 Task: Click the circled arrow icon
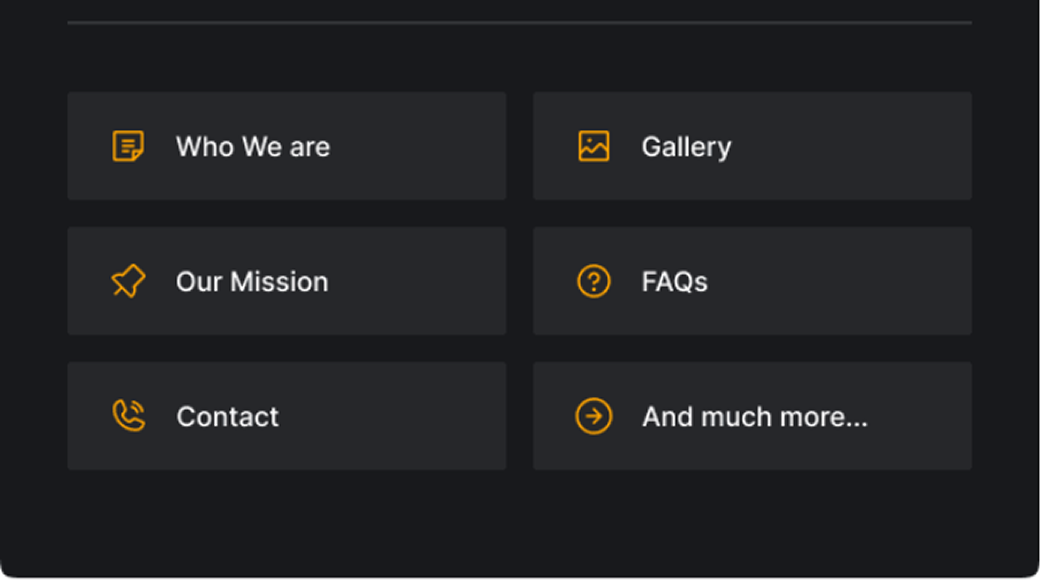593,416
